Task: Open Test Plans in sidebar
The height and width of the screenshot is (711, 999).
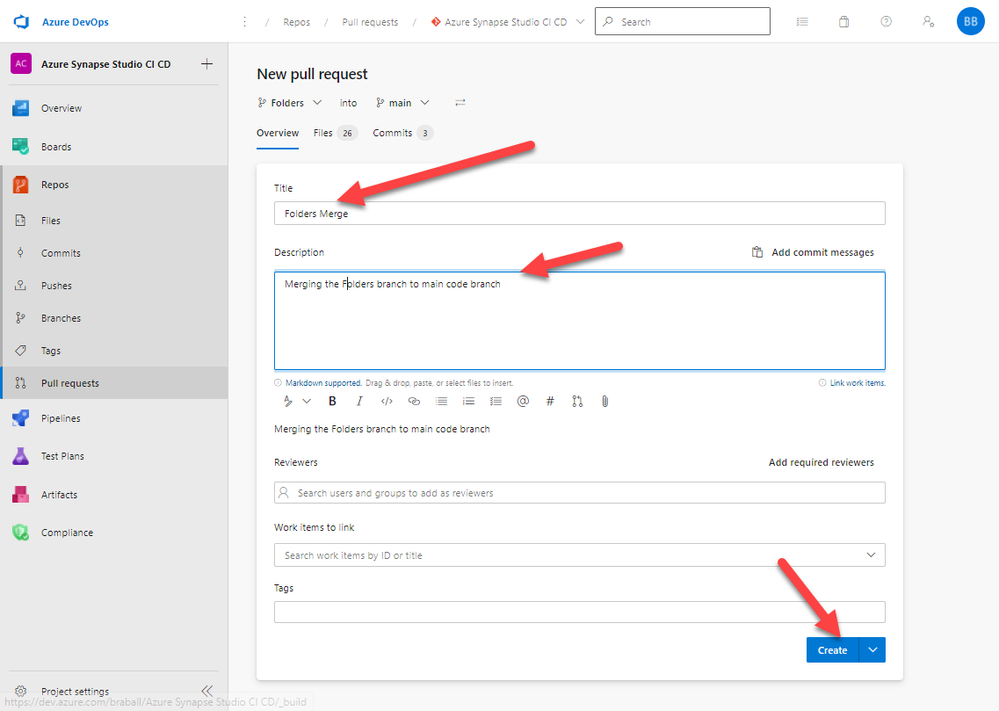Action: (x=62, y=456)
